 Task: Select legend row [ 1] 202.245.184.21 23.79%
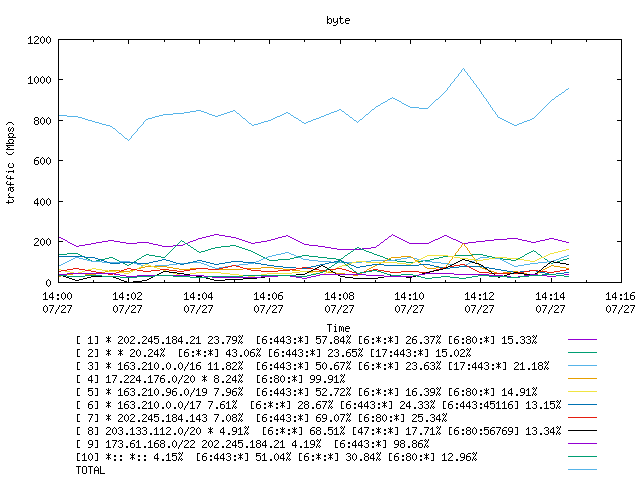click(307, 340)
